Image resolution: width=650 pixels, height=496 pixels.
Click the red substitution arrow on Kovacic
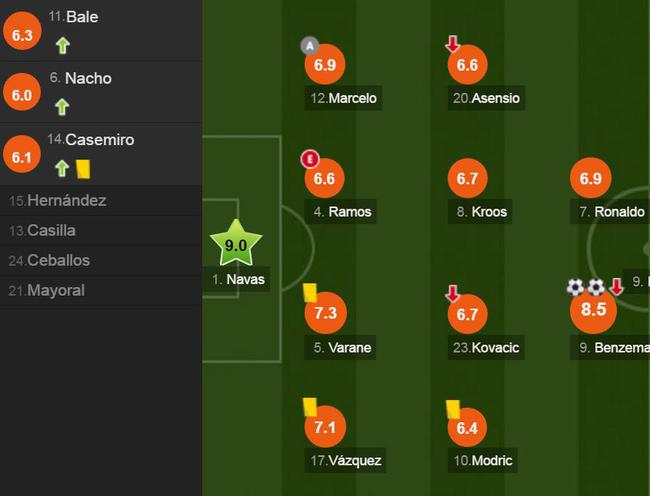[x=452, y=293]
